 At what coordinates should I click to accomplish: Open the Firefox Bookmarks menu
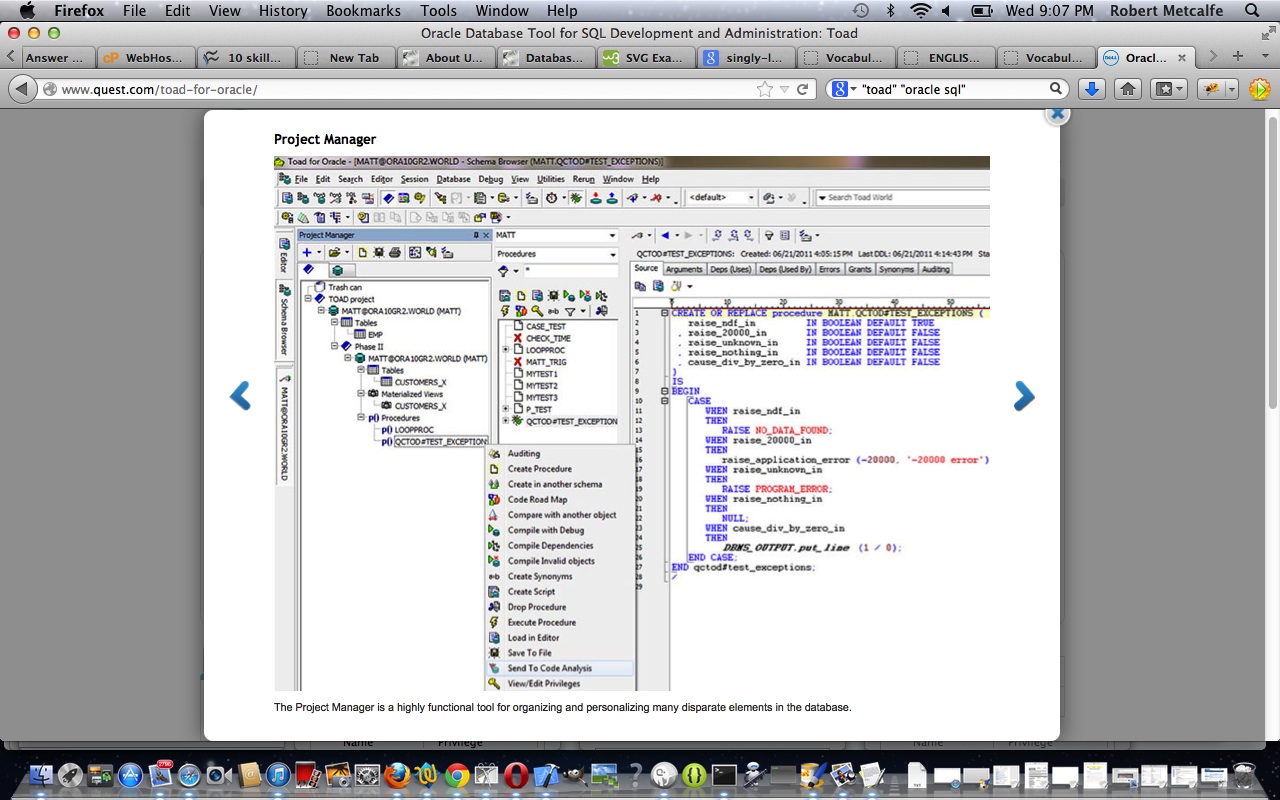pyautogui.click(x=363, y=11)
